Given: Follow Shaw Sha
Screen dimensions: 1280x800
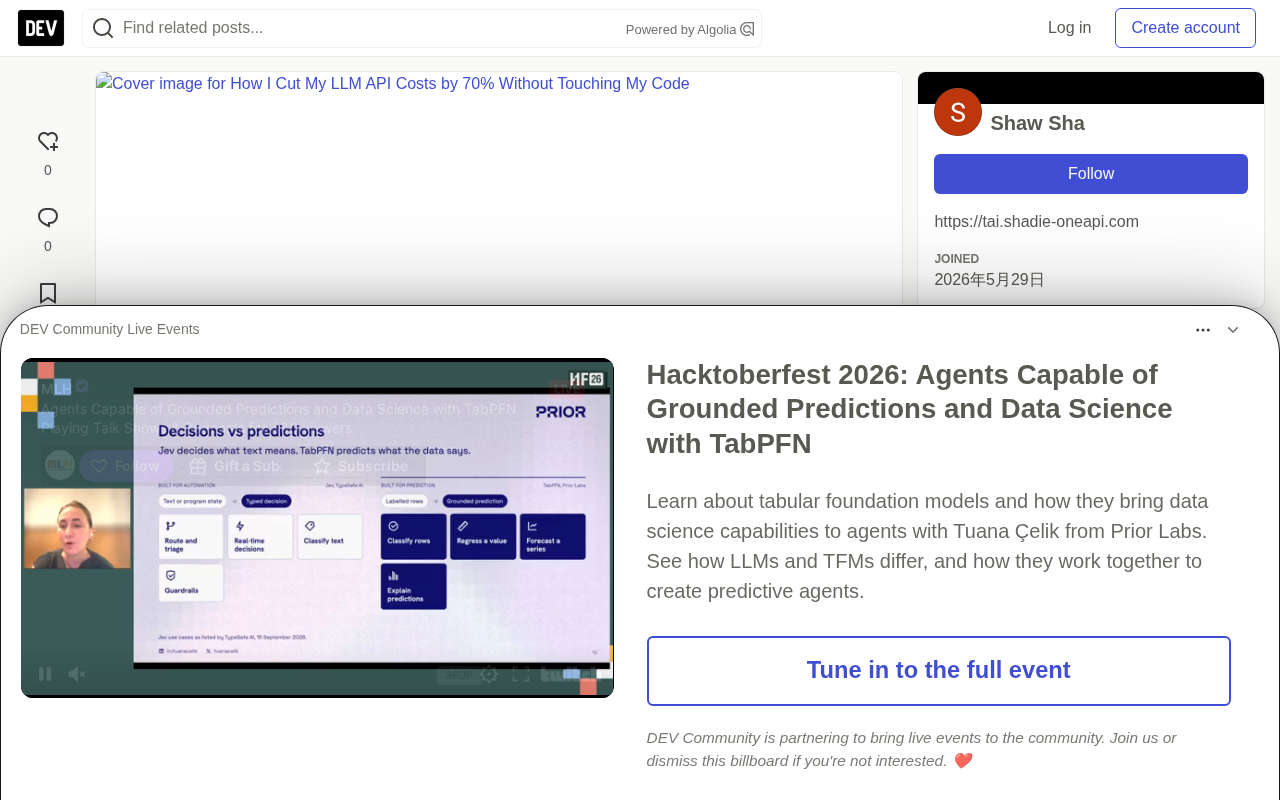Looking at the screenshot, I should point(1091,174).
